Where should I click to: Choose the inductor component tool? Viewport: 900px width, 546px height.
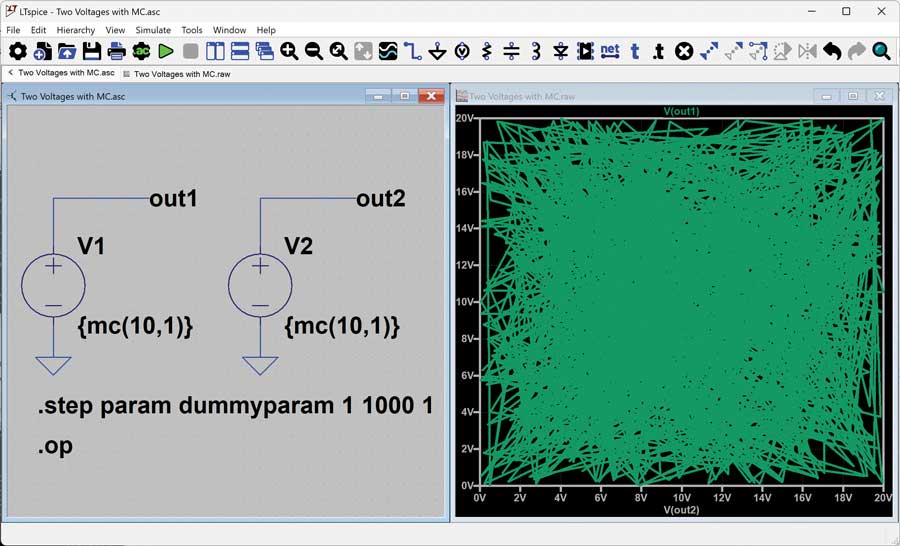click(536, 51)
